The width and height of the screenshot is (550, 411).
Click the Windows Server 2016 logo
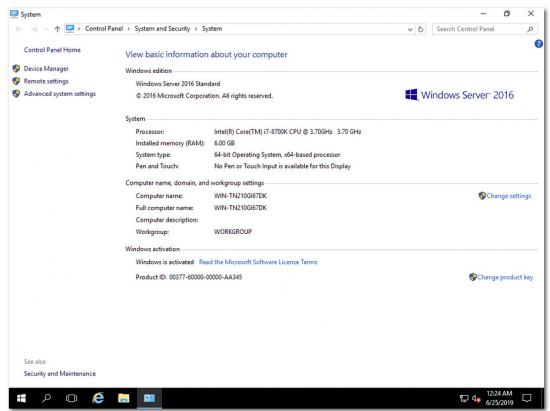coord(459,95)
